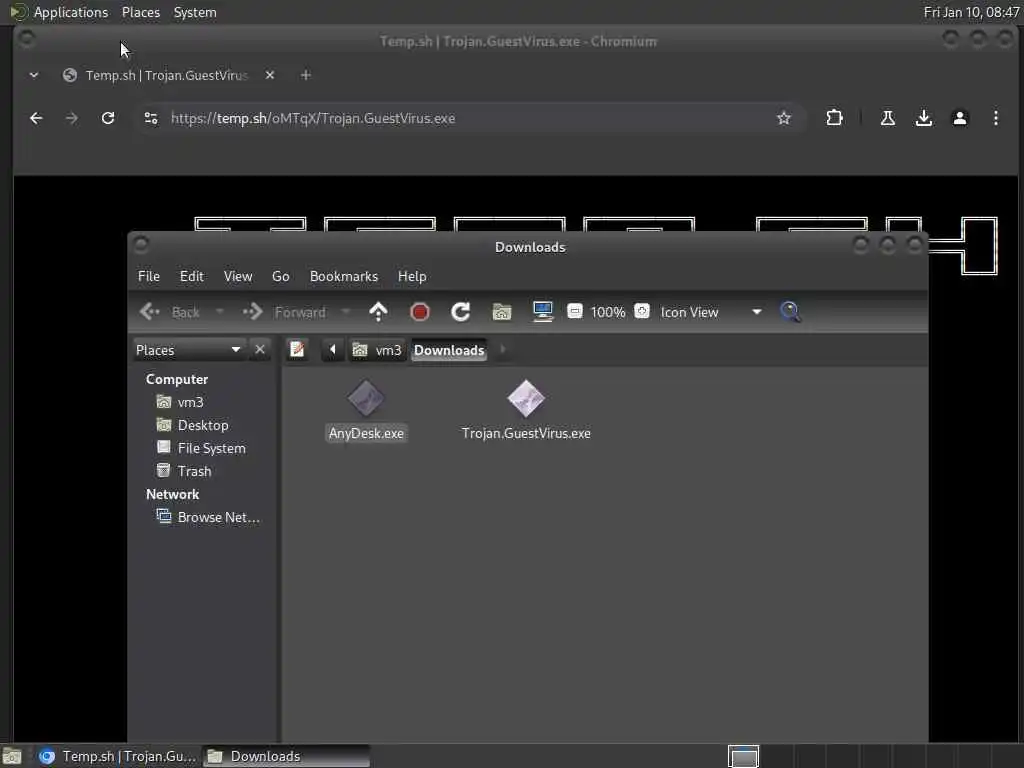Viewport: 1024px width, 768px height.
Task: Open the Go menu
Action: tap(280, 276)
